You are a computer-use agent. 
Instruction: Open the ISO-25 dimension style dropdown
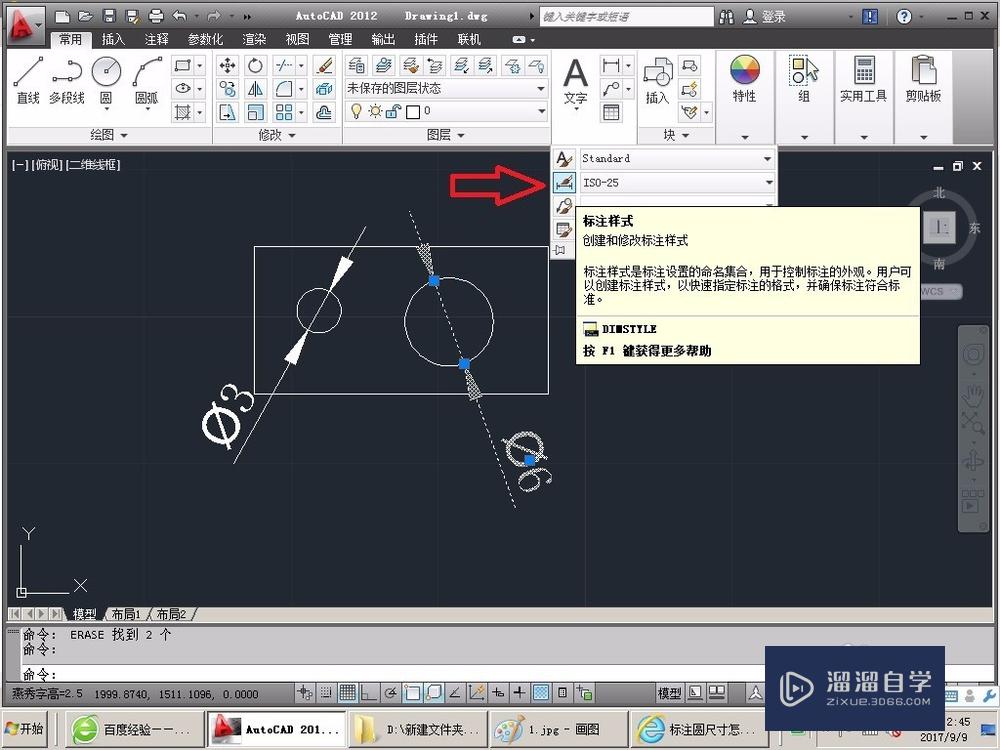coord(677,182)
